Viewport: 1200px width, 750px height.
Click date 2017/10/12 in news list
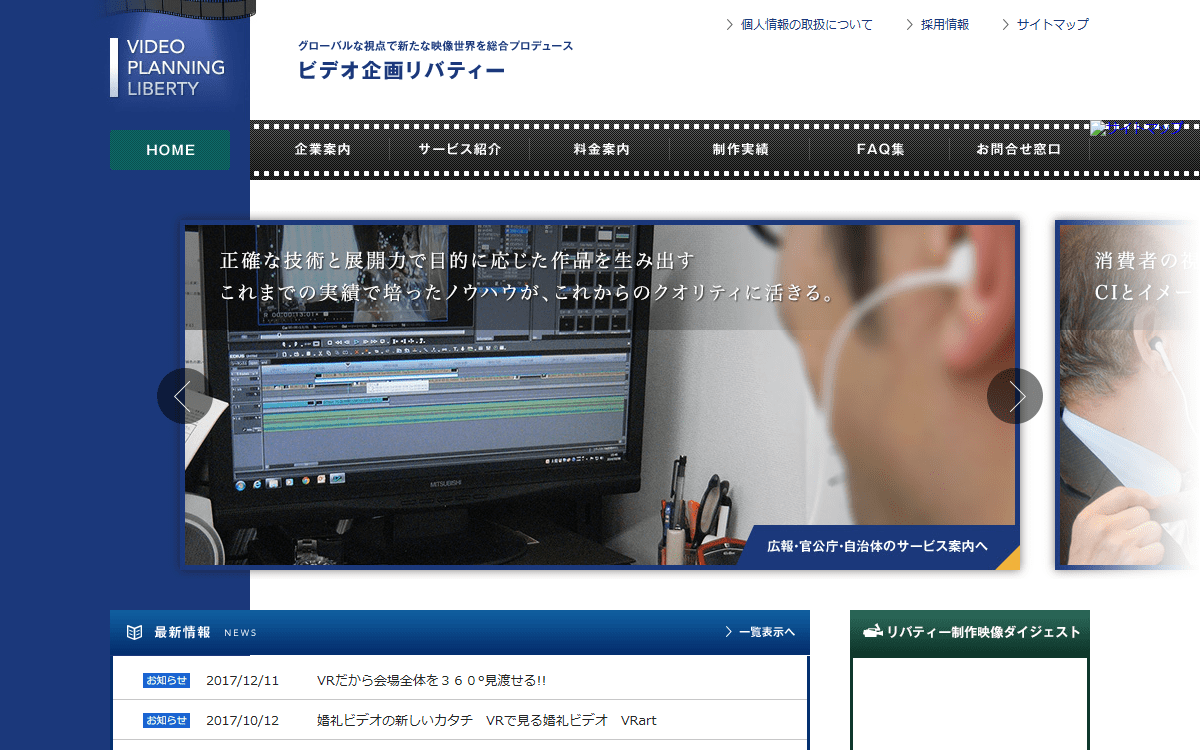pos(242,720)
